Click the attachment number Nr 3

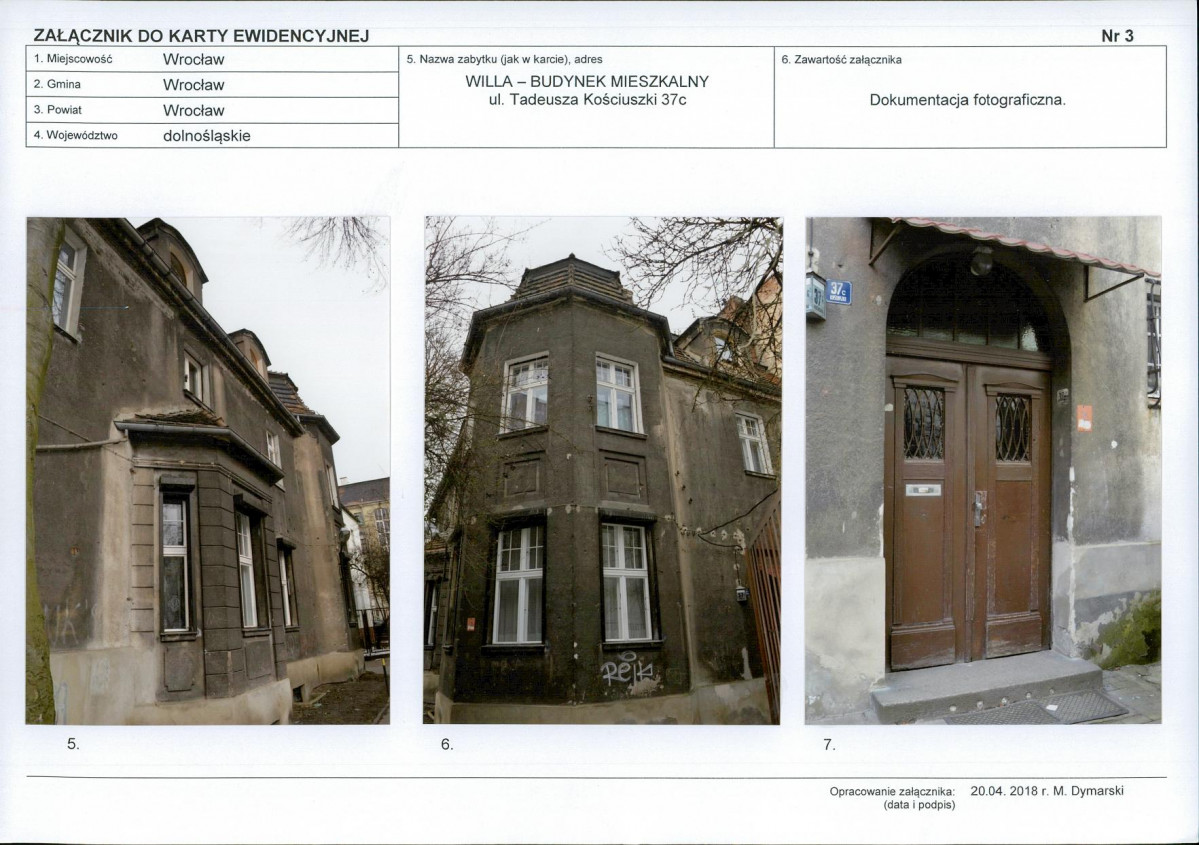click(x=1117, y=36)
